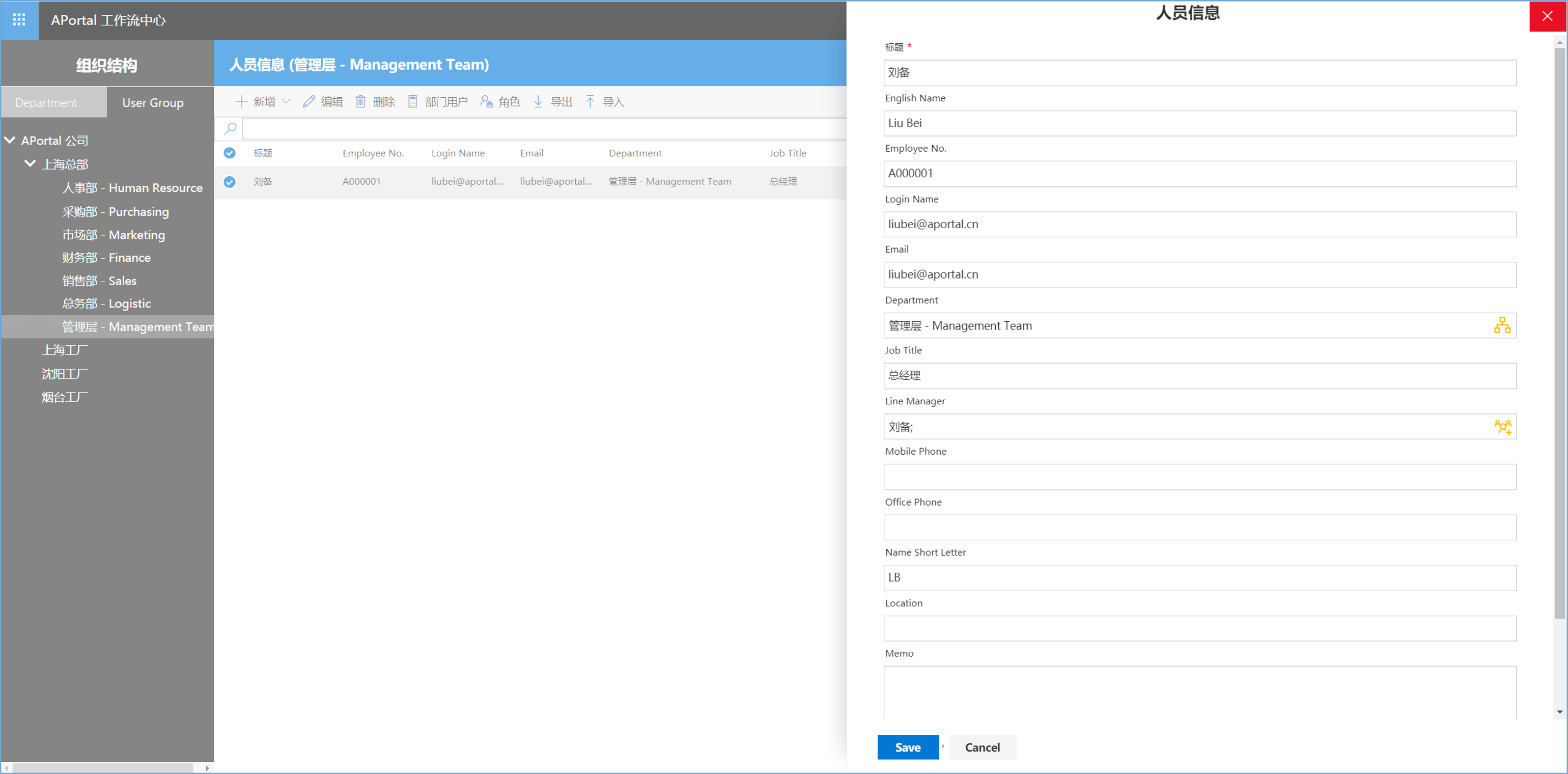Open the Line Manager people picker icon
The width and height of the screenshot is (1568, 774).
click(1502, 427)
